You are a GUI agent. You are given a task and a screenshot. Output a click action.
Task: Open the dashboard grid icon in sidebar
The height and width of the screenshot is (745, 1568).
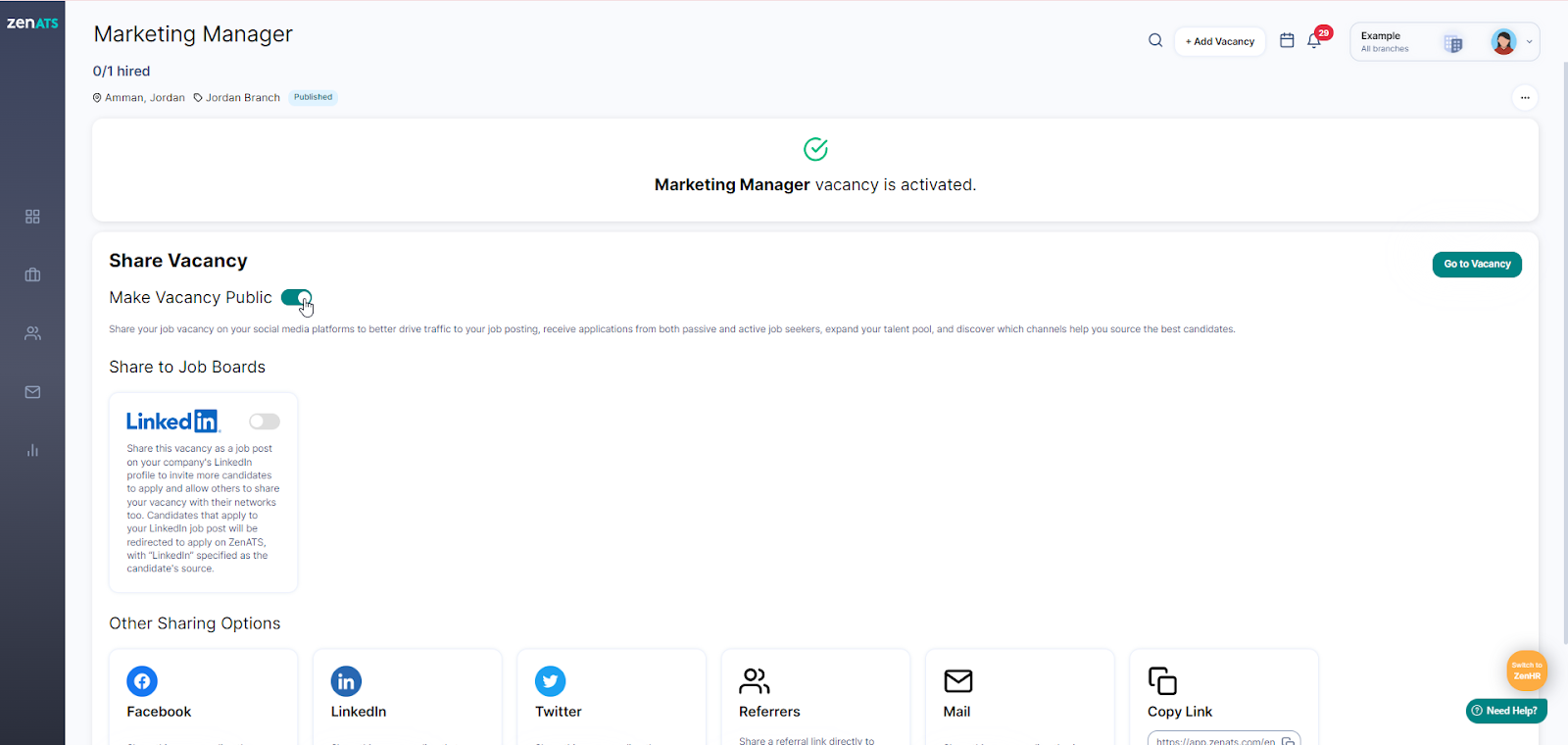tap(32, 216)
